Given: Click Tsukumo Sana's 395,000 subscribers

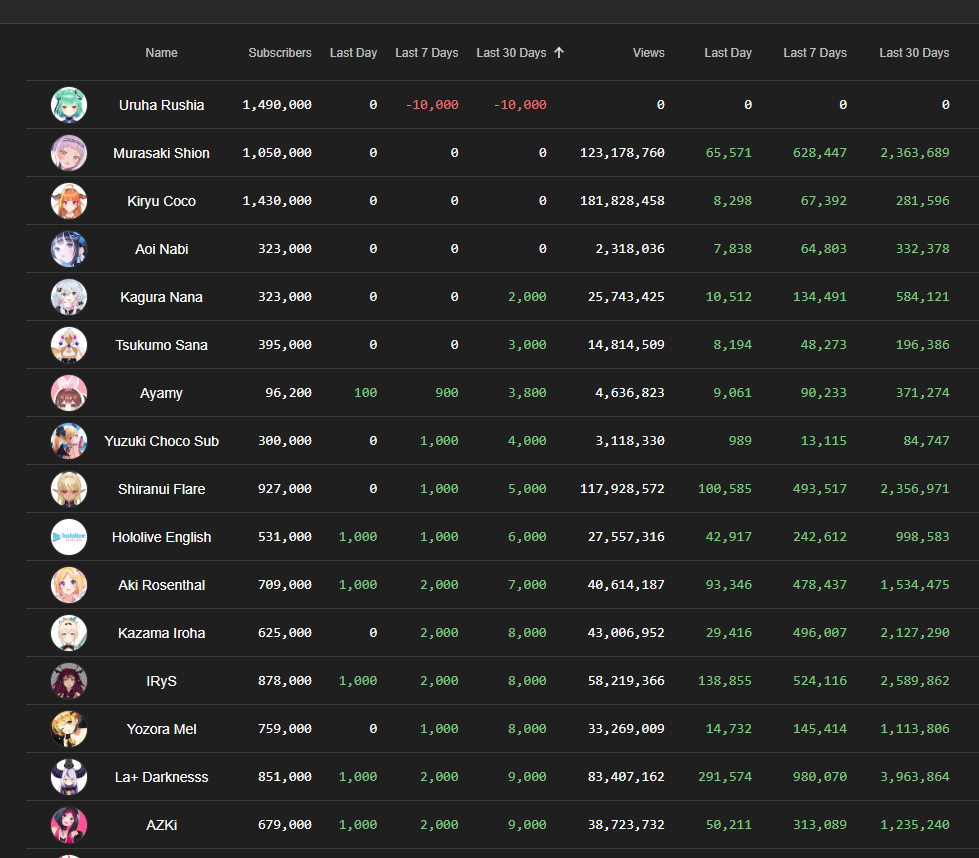Looking at the screenshot, I should tap(285, 345).
